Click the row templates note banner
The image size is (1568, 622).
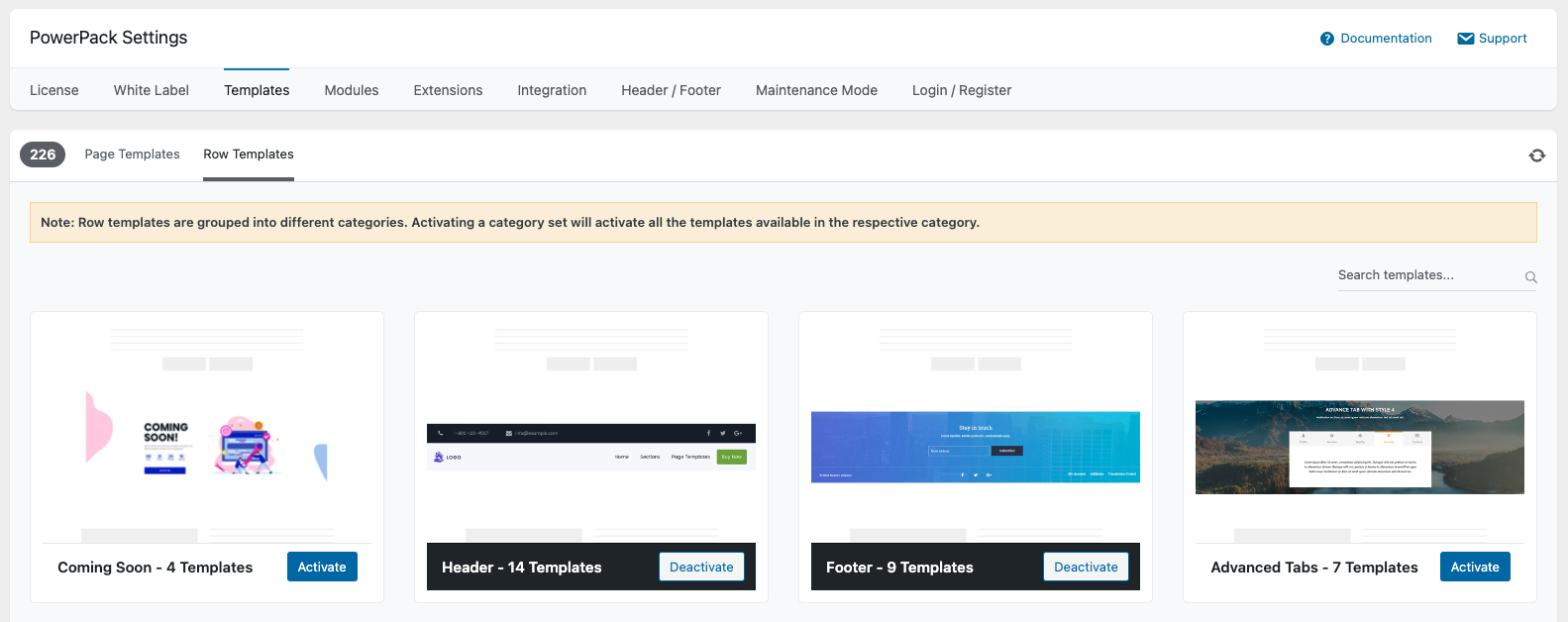(784, 223)
